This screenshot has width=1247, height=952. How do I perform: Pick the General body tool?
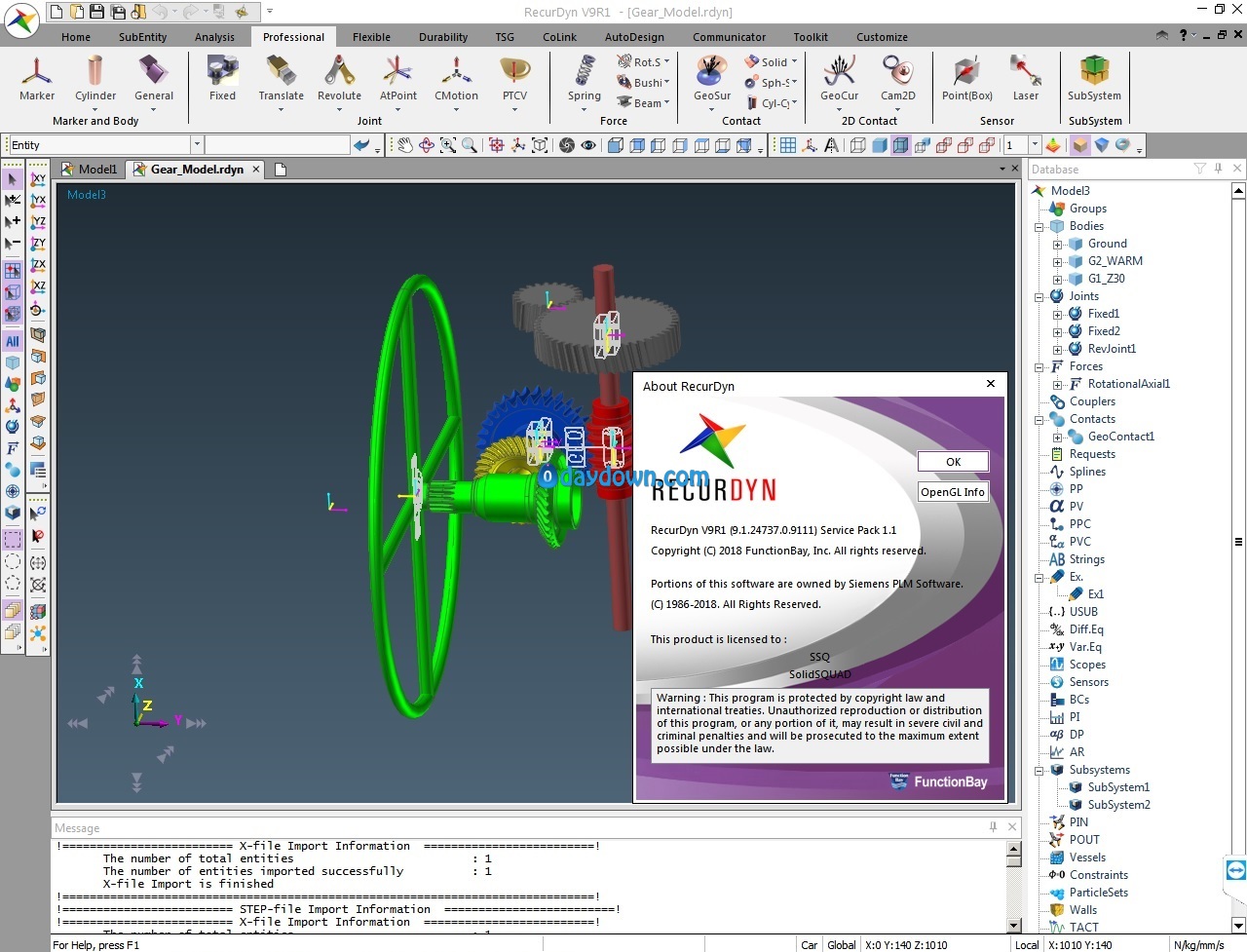[x=154, y=78]
